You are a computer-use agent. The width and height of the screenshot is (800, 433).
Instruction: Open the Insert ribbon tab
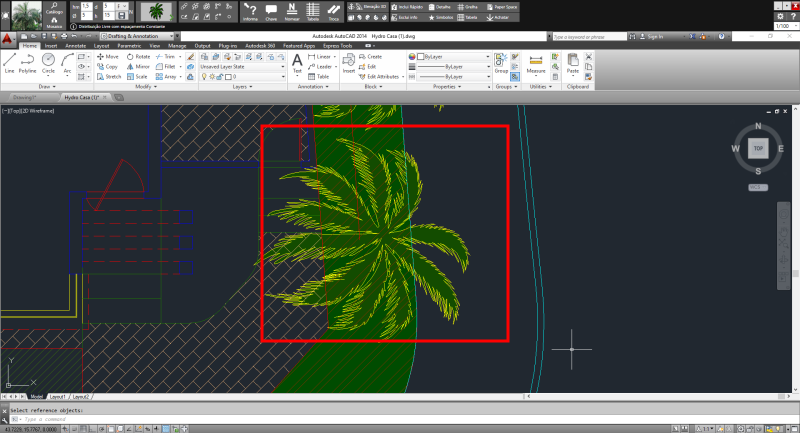coord(51,46)
